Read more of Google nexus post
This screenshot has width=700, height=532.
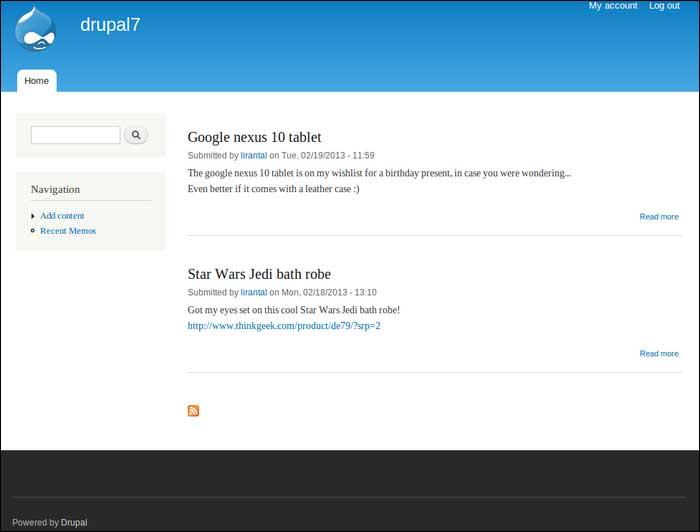click(658, 217)
